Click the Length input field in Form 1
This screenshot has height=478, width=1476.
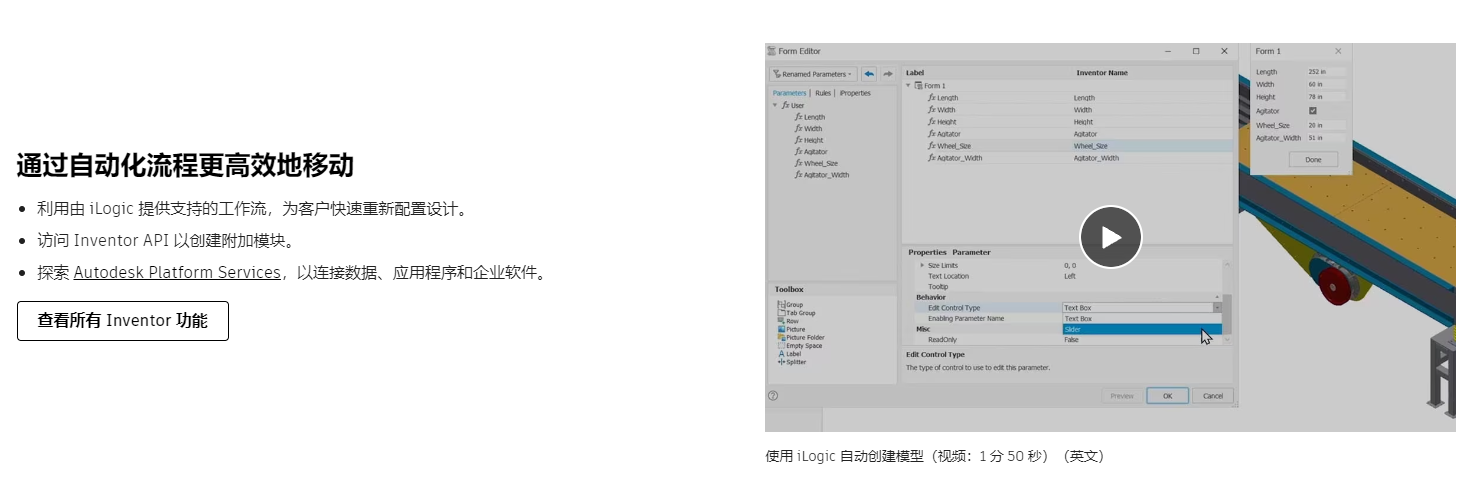pyautogui.click(x=1326, y=71)
